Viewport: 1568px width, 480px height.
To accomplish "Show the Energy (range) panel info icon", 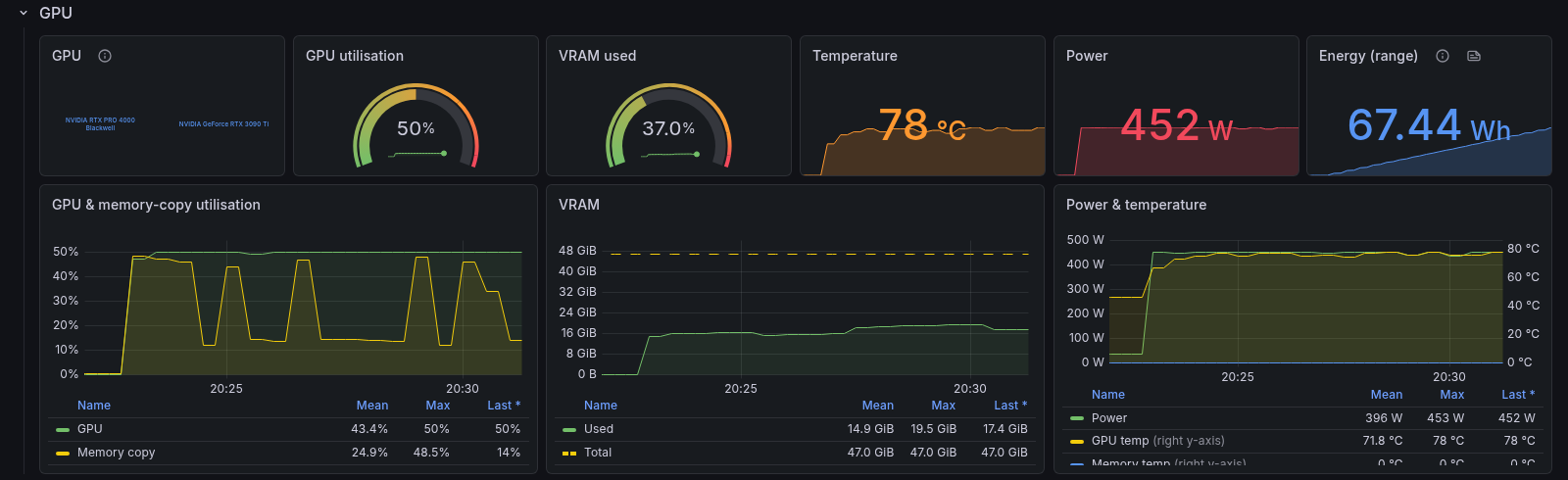I will 1443,56.
